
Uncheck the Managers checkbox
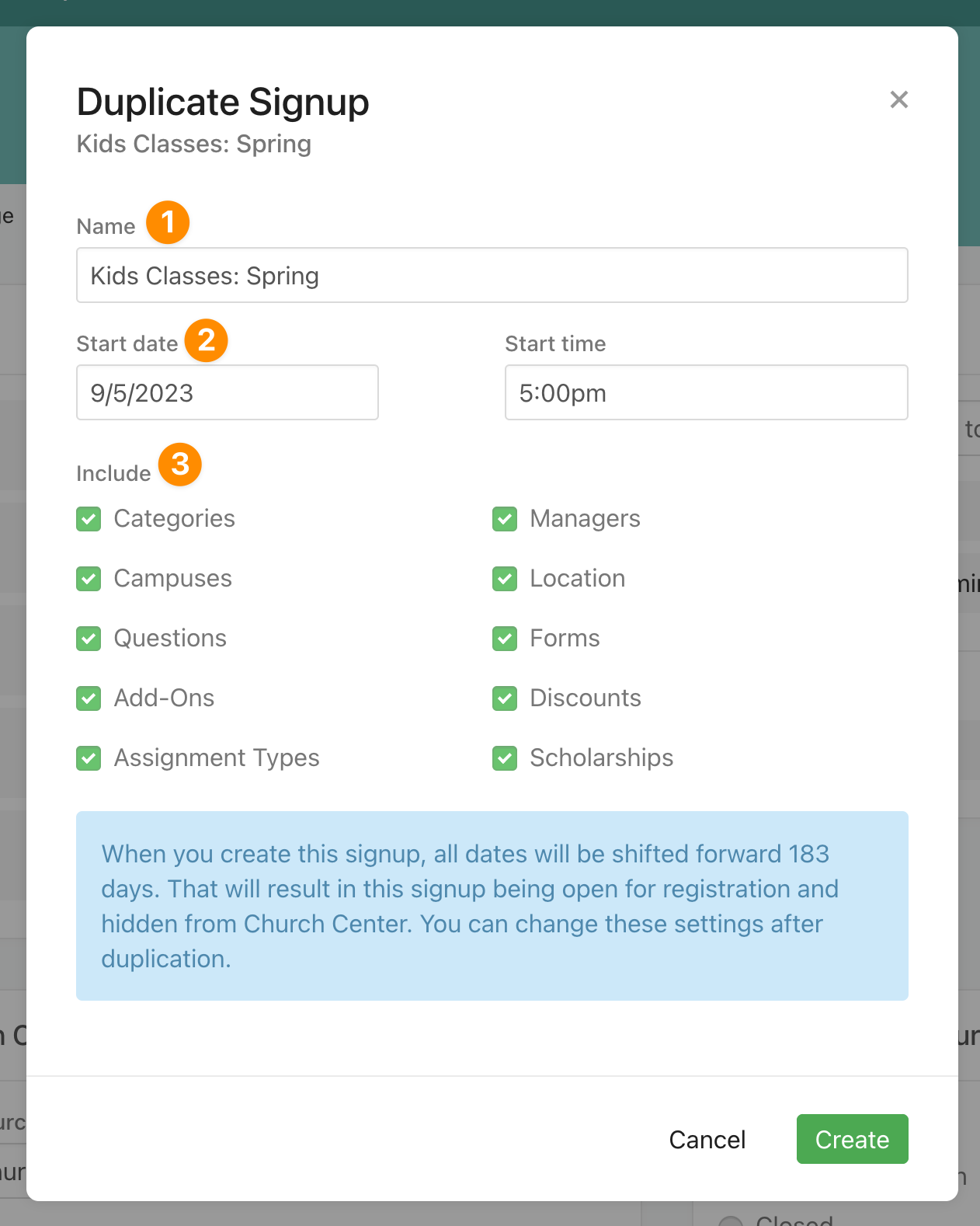pyautogui.click(x=505, y=519)
